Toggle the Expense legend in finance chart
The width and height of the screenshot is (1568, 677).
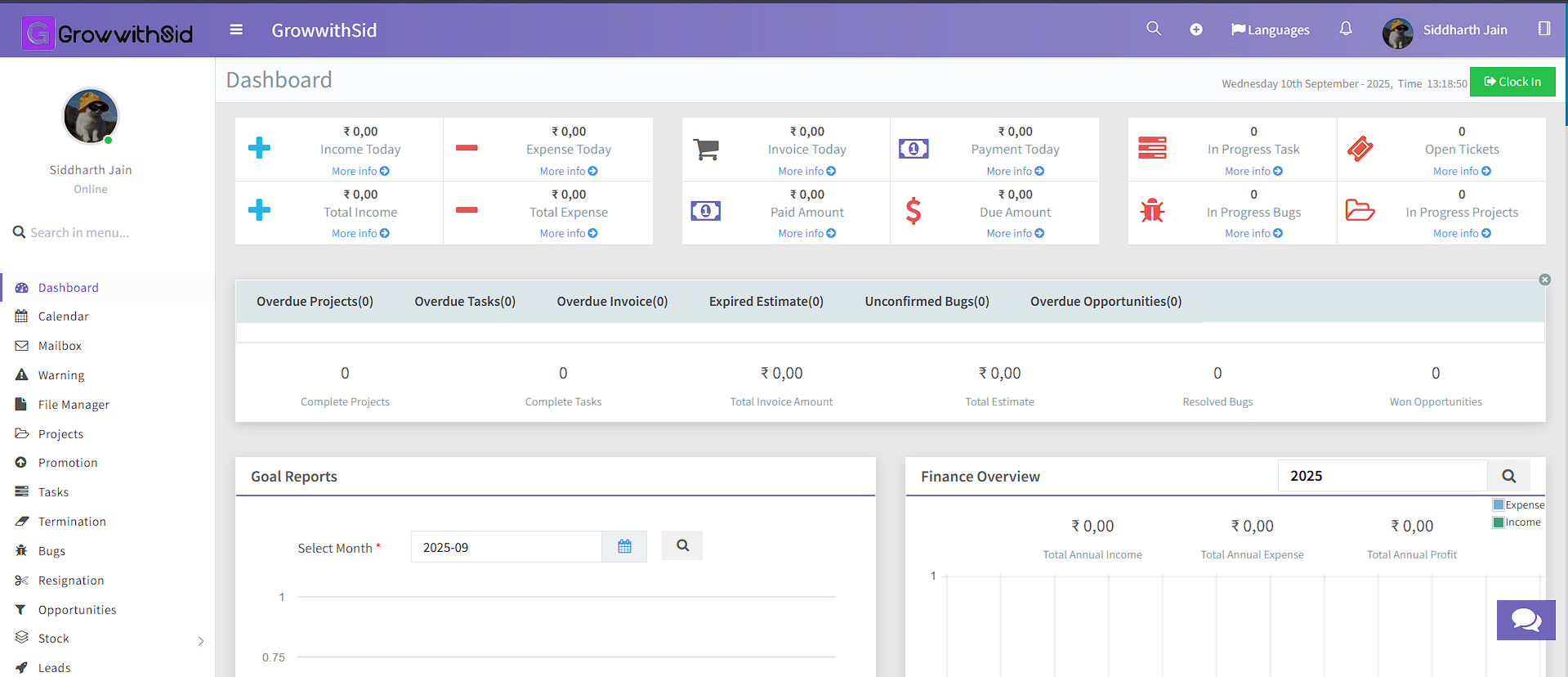tap(1517, 505)
